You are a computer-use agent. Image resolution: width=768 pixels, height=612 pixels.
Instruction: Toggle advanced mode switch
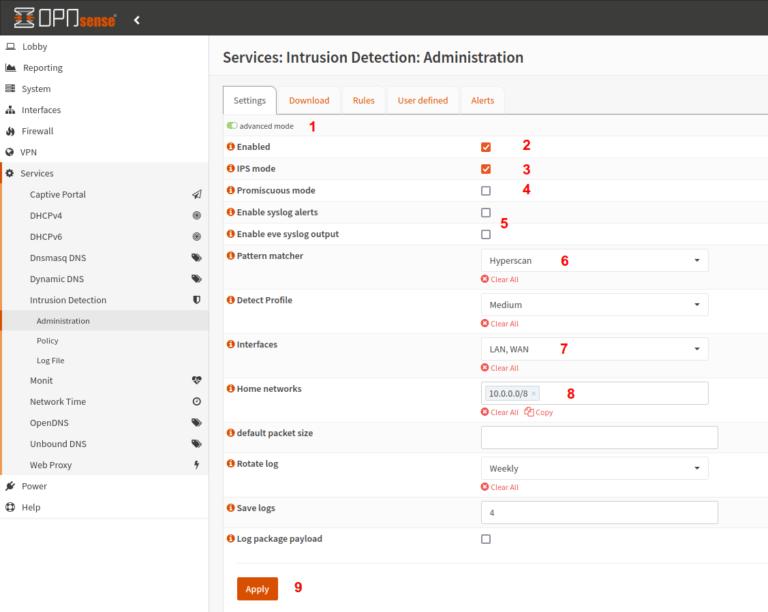[x=232, y=126]
